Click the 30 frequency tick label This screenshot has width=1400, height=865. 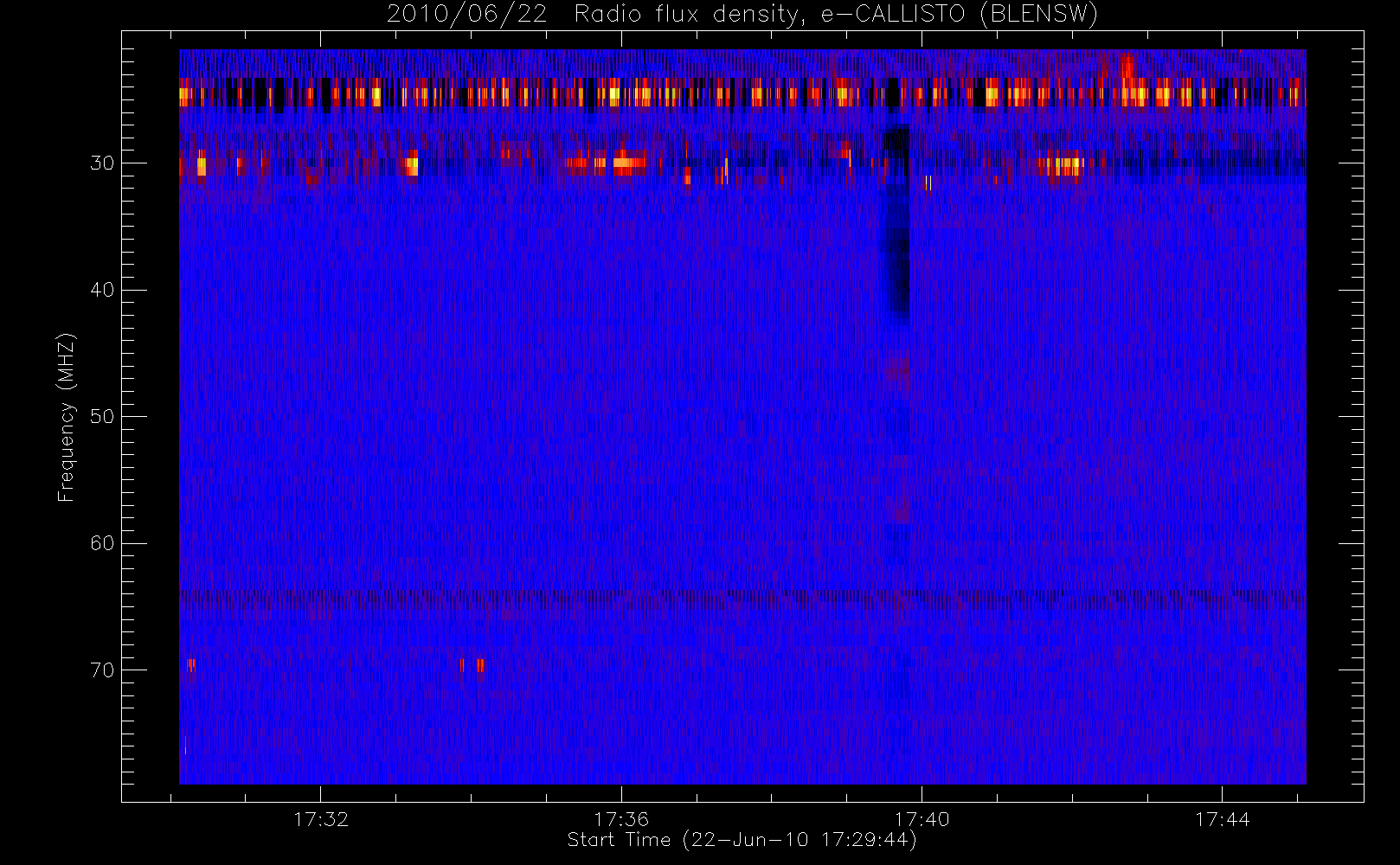(102, 163)
